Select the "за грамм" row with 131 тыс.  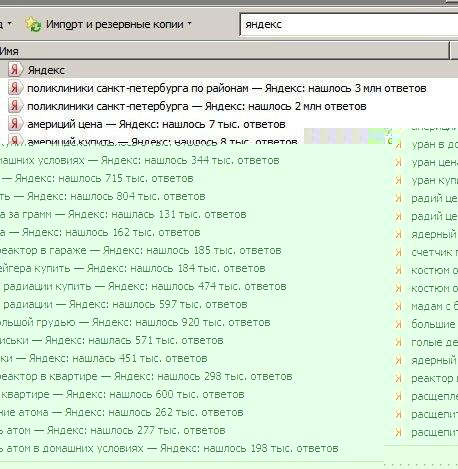tap(123, 214)
